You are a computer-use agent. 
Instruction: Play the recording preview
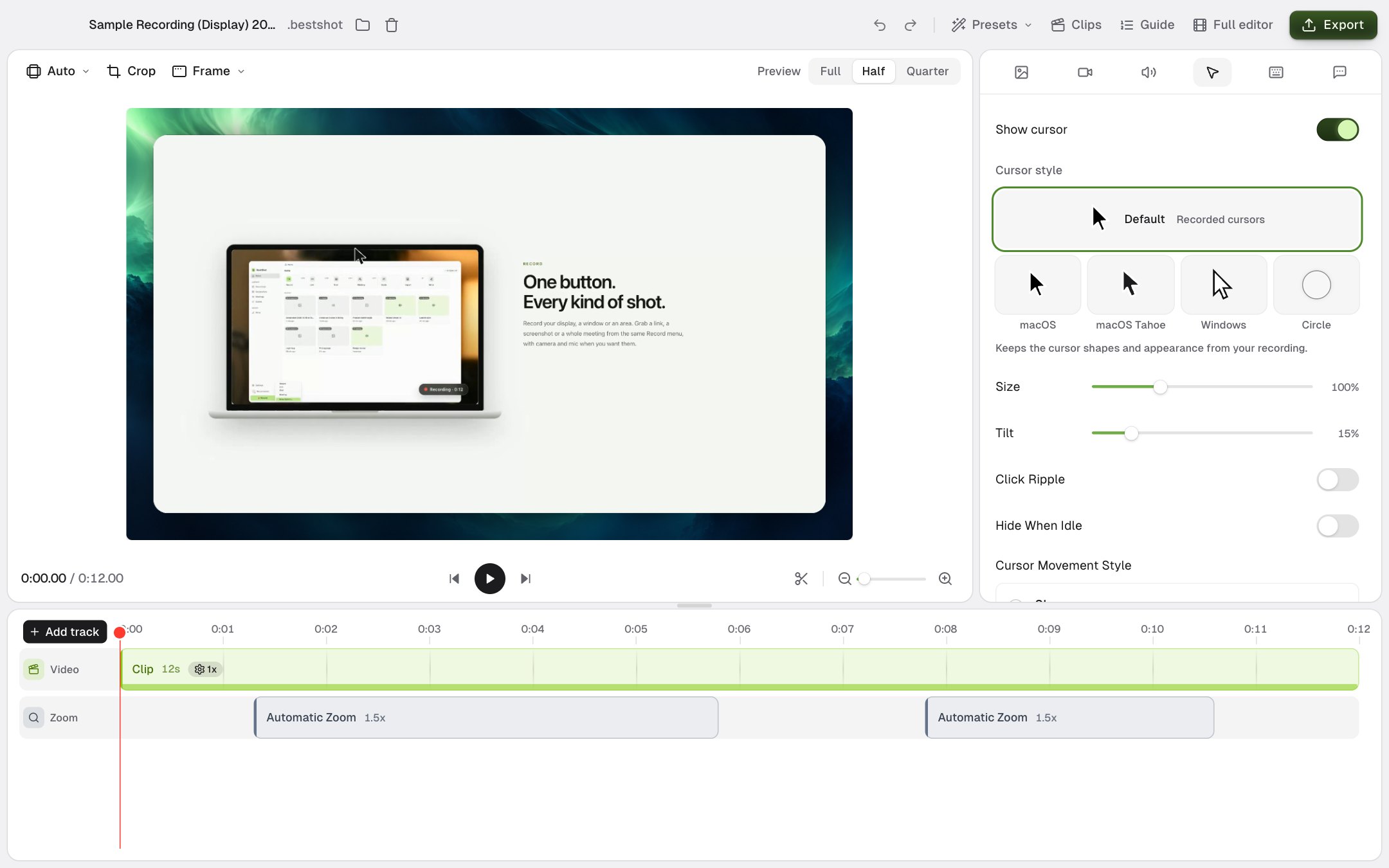490,579
